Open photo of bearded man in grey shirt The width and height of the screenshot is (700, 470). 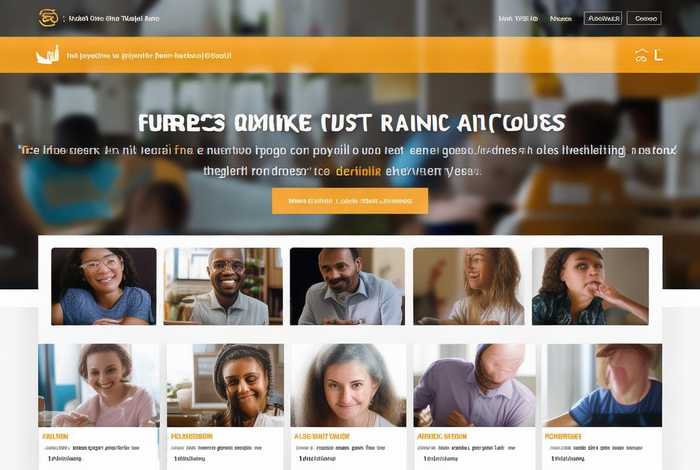click(347, 286)
